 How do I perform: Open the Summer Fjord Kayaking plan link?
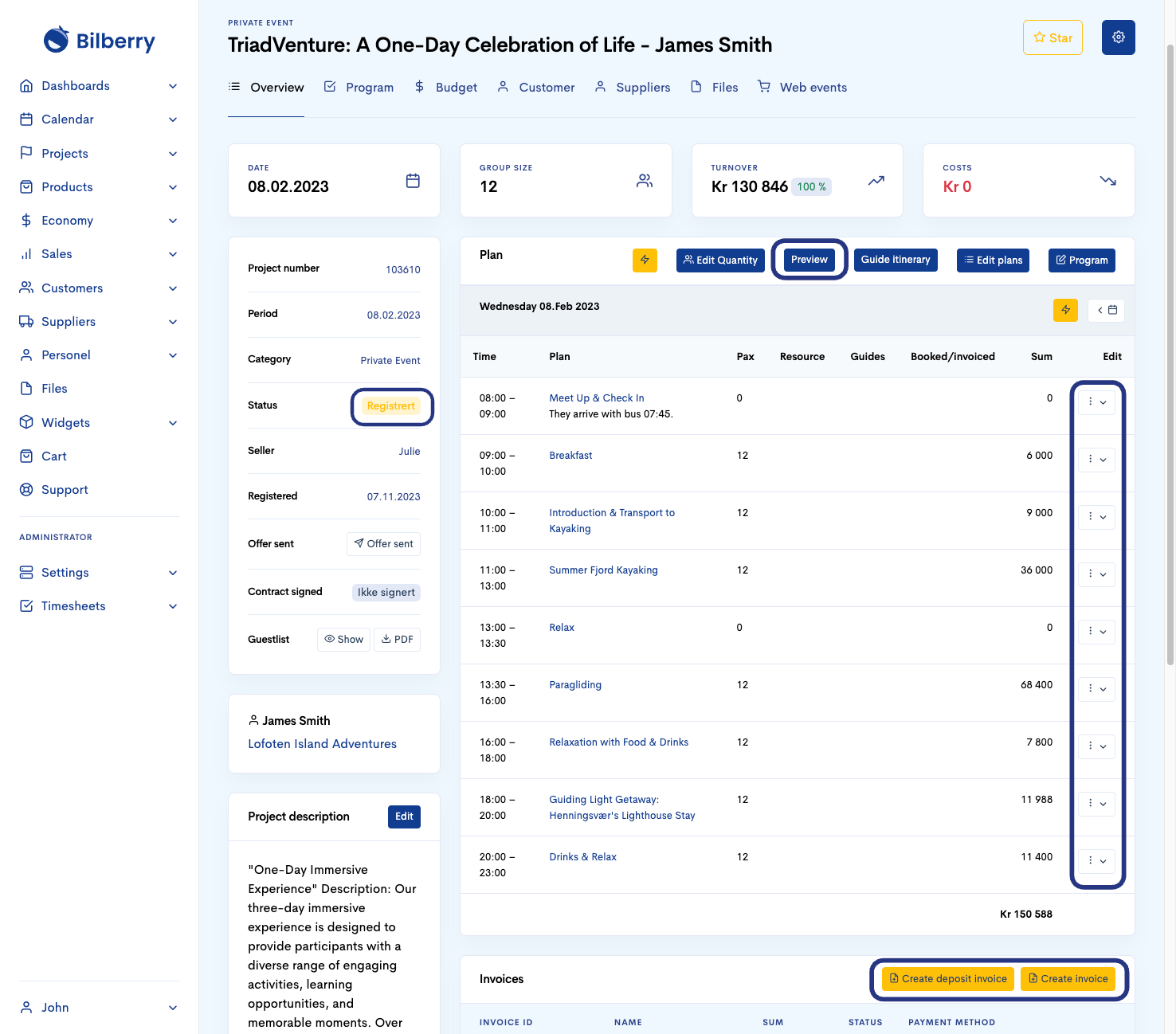pos(603,570)
